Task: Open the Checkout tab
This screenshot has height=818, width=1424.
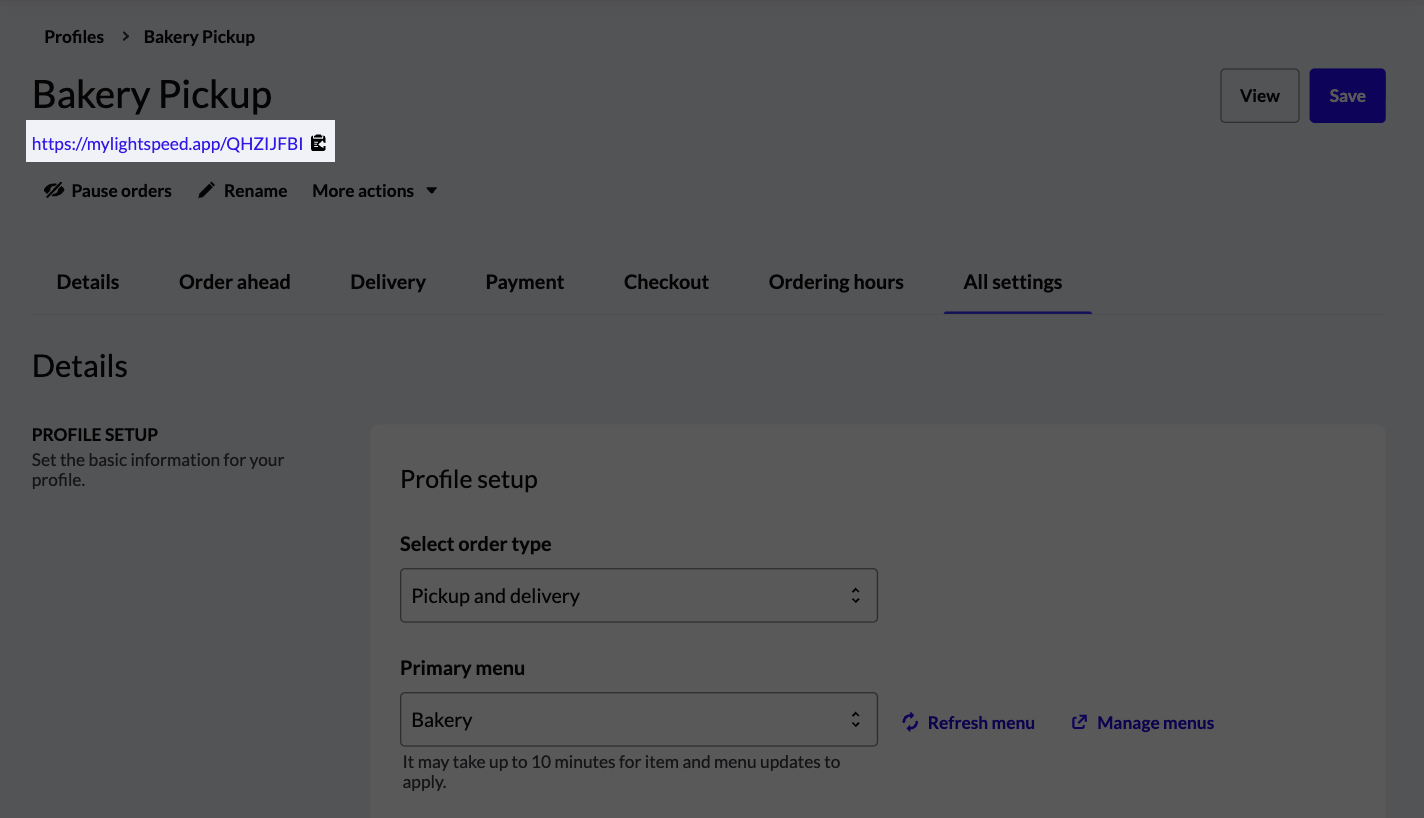Action: click(666, 282)
